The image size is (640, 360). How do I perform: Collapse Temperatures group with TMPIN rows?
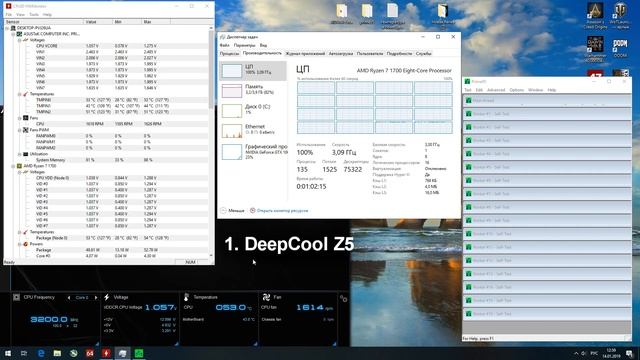19,94
